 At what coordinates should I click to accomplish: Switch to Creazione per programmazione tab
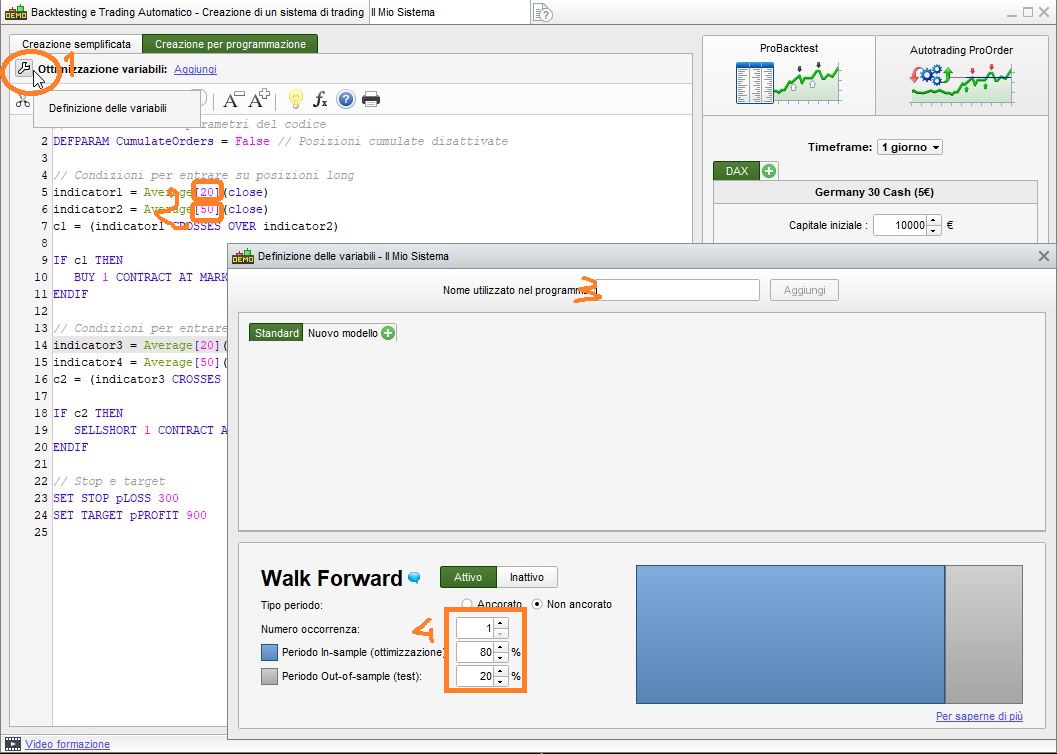230,44
